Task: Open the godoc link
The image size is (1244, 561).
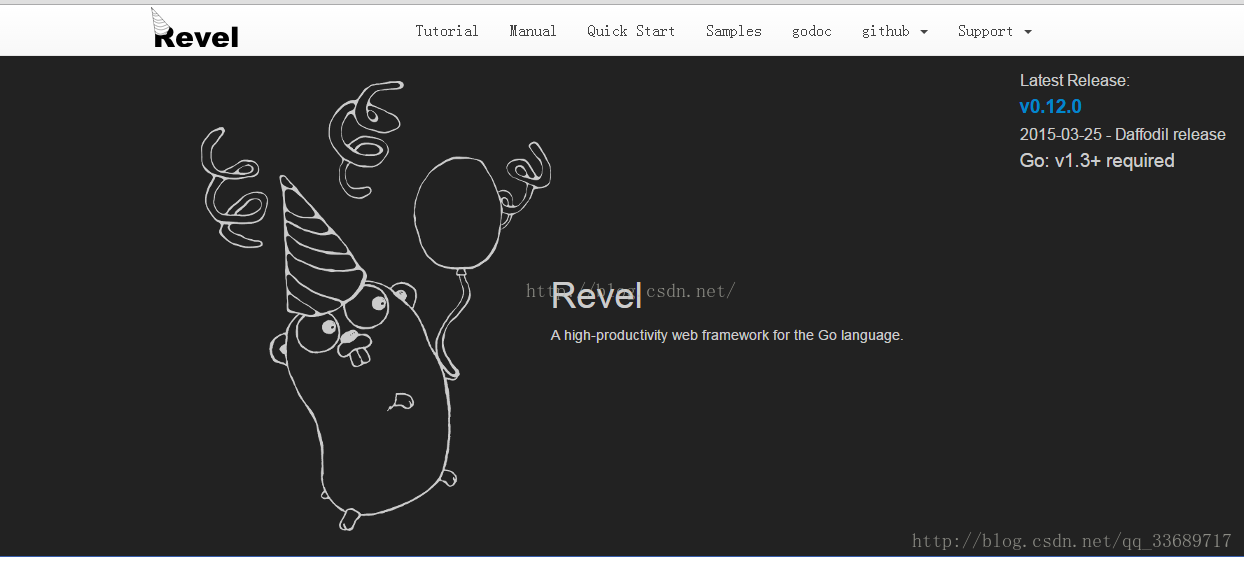Action: tap(812, 31)
